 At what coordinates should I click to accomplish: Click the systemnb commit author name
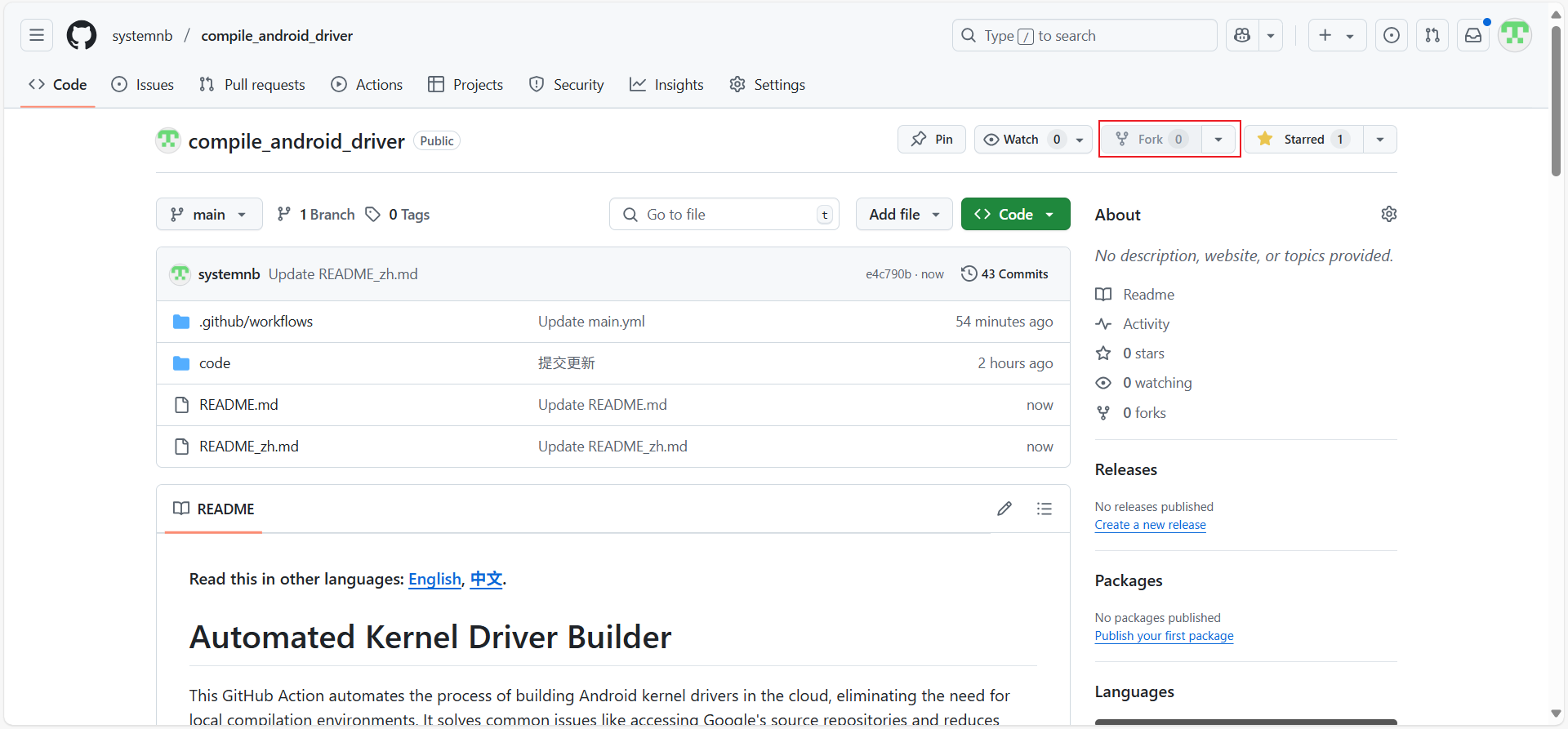coord(229,273)
